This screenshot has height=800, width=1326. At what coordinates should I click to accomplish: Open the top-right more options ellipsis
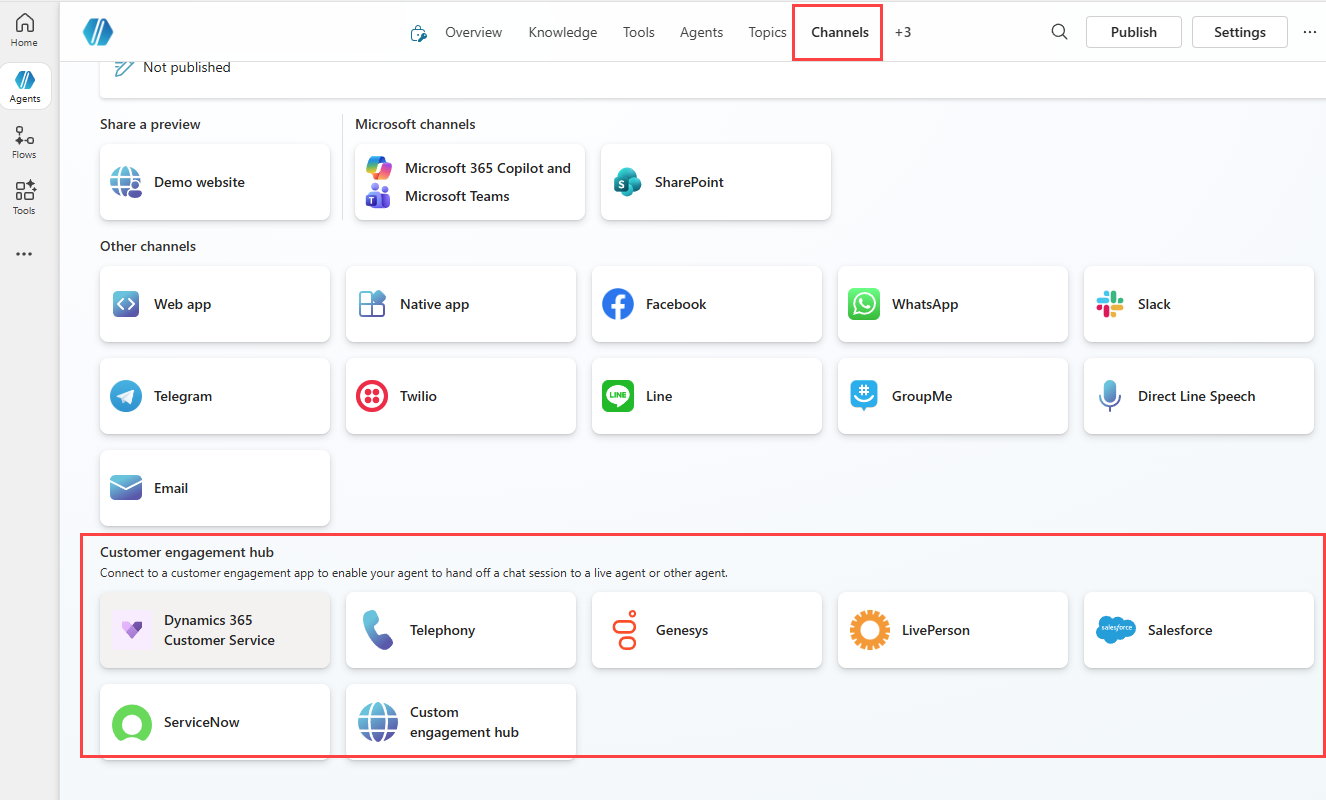pyautogui.click(x=1310, y=32)
